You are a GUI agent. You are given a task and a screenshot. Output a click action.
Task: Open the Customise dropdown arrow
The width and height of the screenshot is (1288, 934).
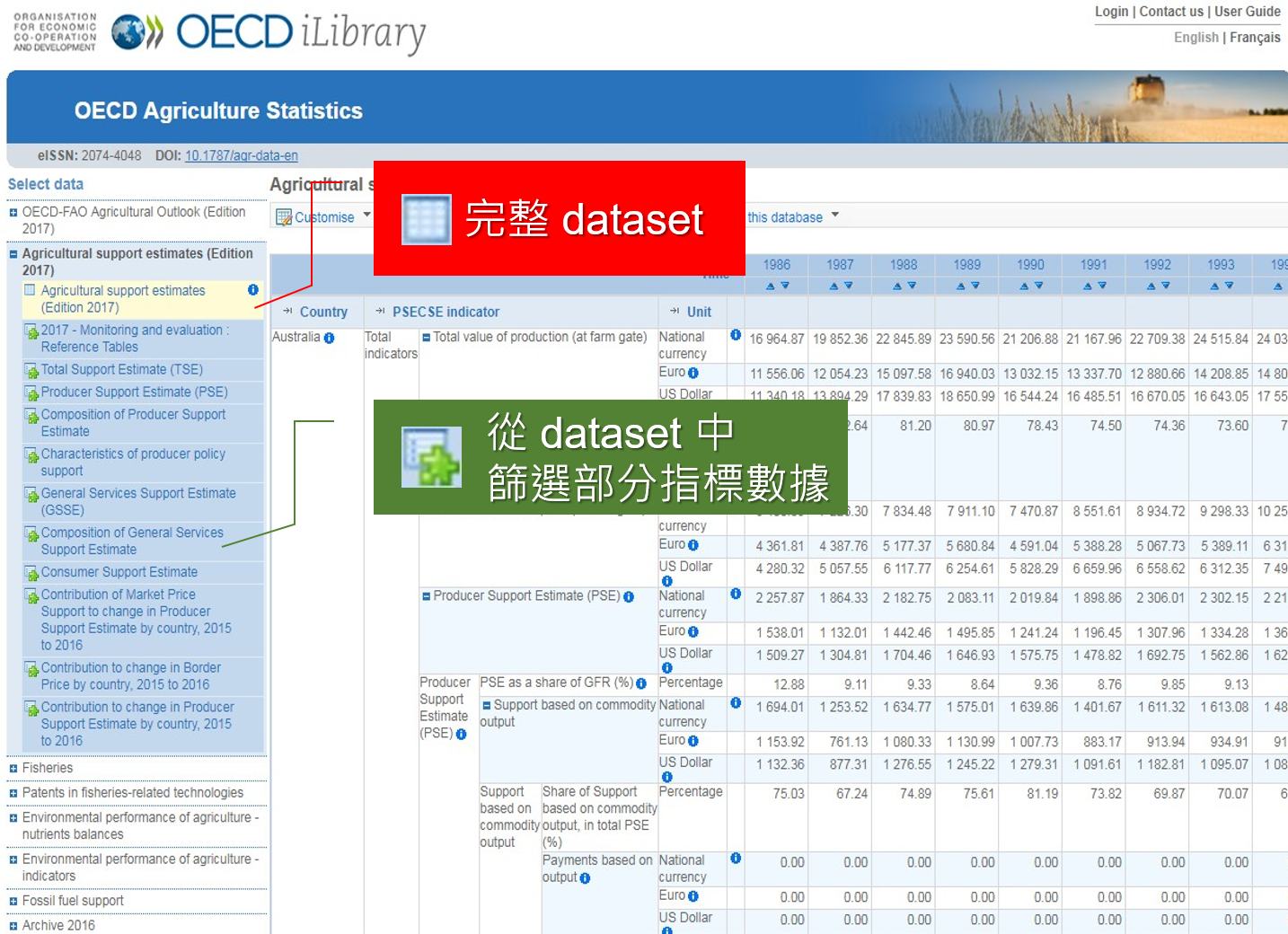[366, 215]
